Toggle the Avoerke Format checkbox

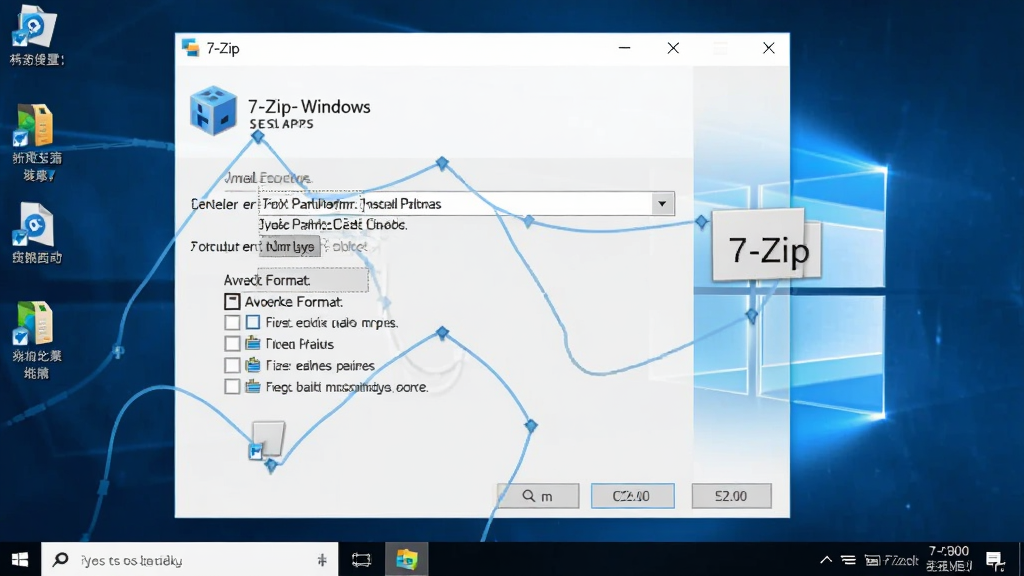click(232, 301)
